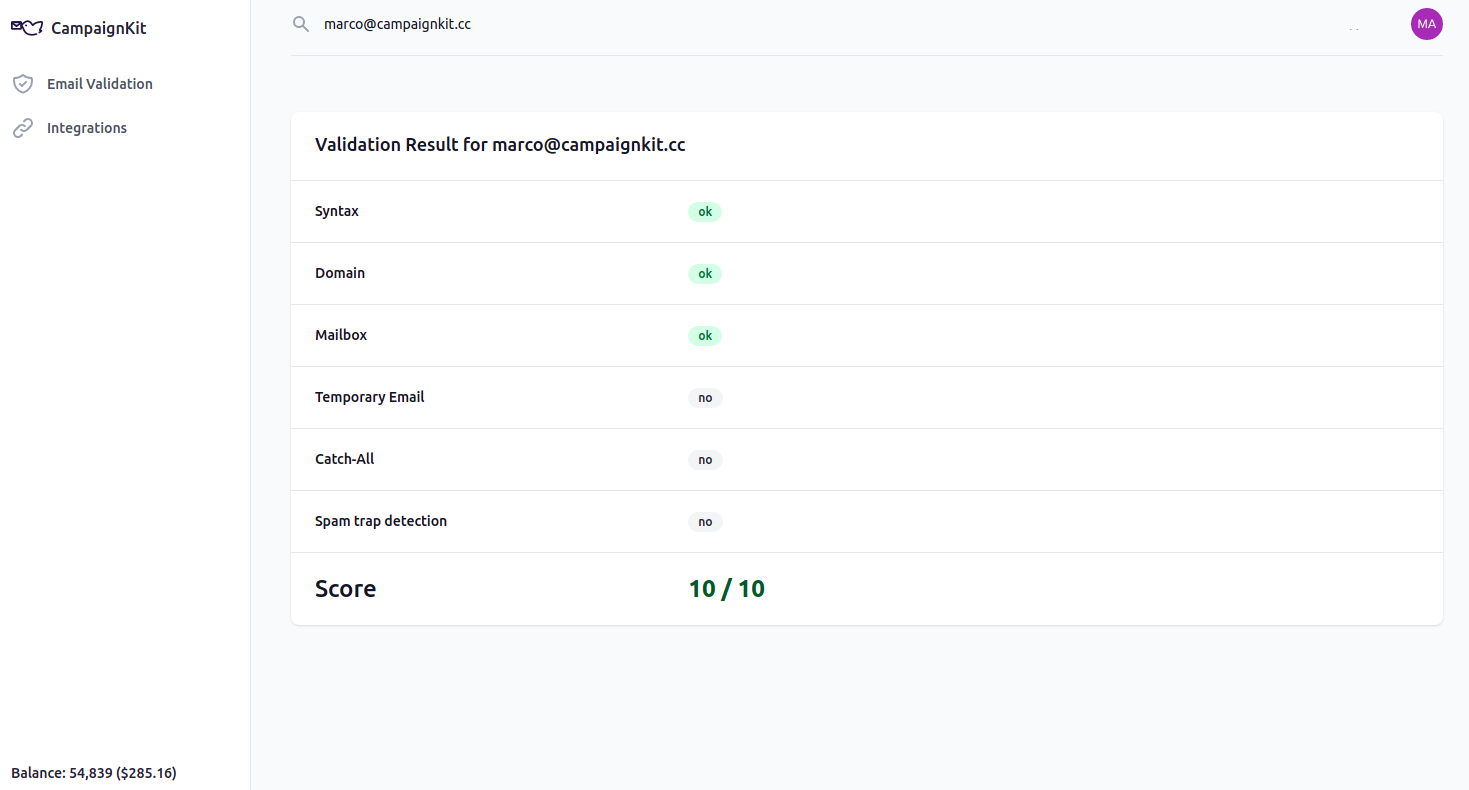1469x790 pixels.
Task: Select the Validation Result heading
Action: [500, 145]
